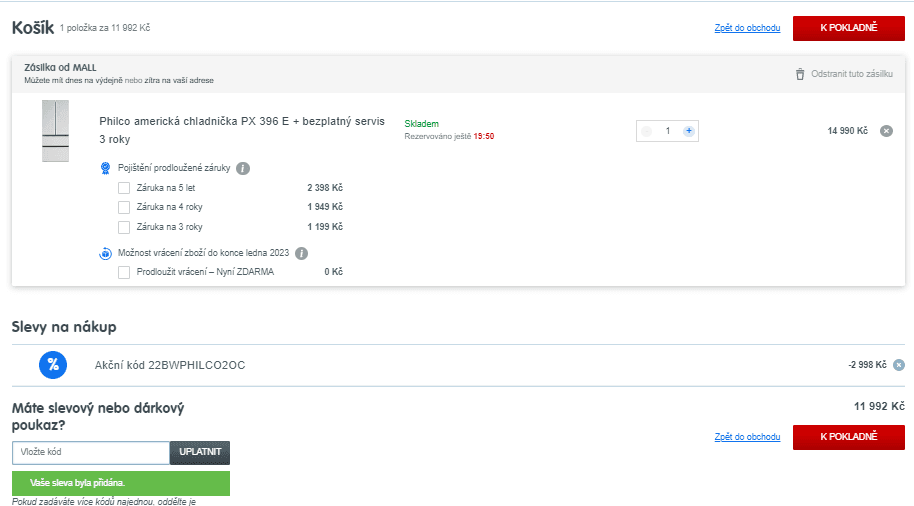Viewport: 914px width, 506px height.
Task: Click the trash icon to remove this shipment
Action: pyautogui.click(x=800, y=74)
